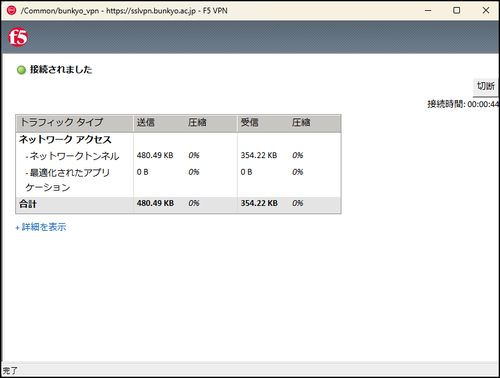Click the 受信 column header

[249, 122]
